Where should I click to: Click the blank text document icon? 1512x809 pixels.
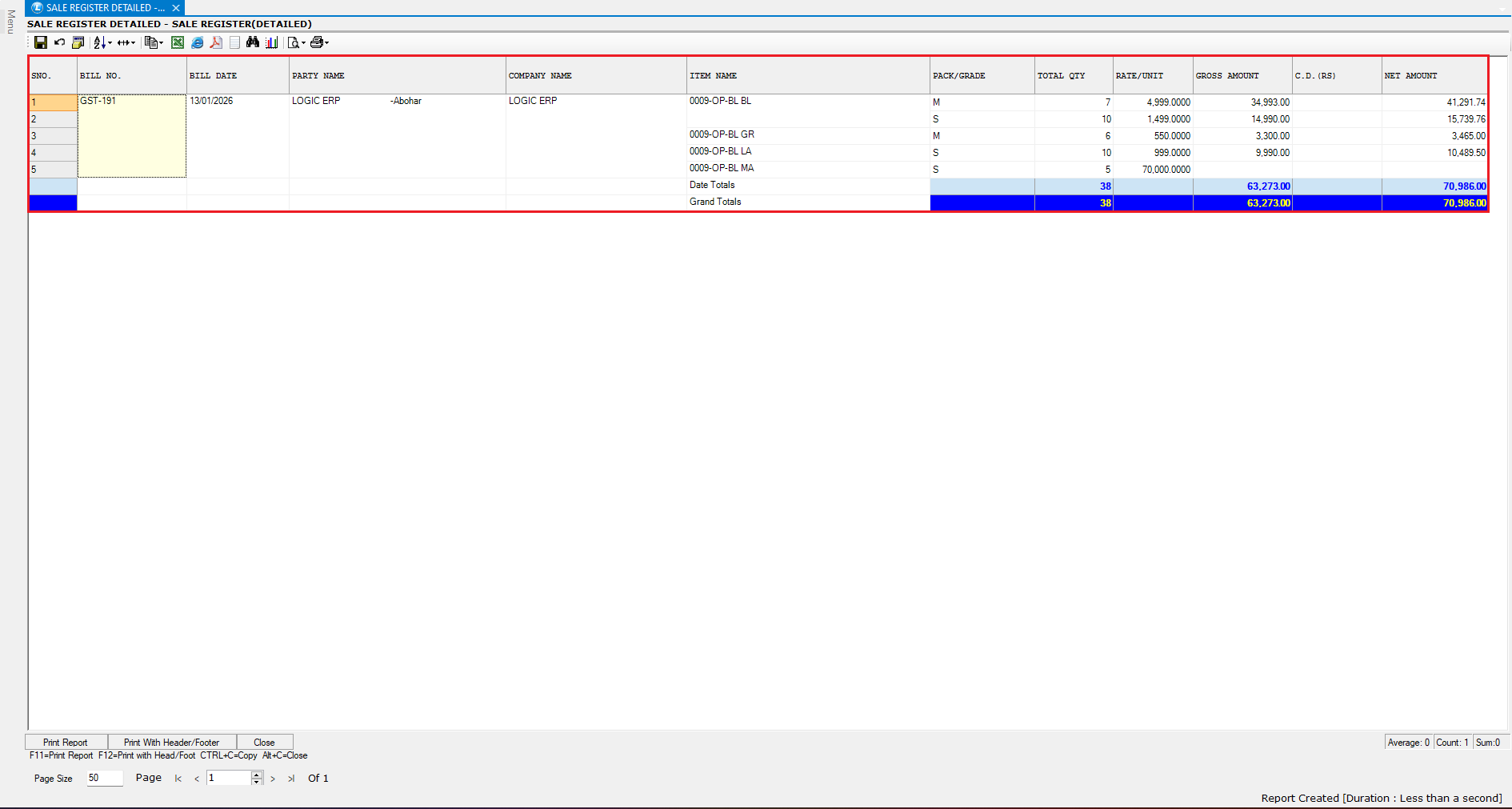234,42
